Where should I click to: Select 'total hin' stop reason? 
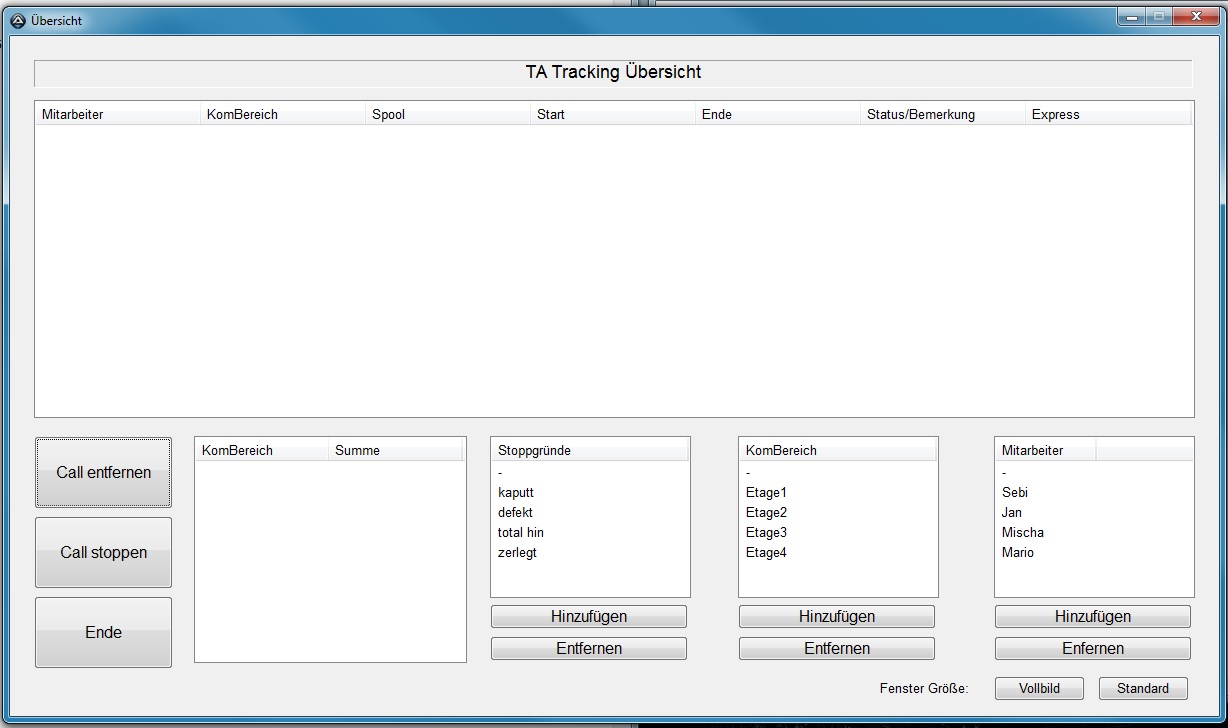(x=521, y=532)
